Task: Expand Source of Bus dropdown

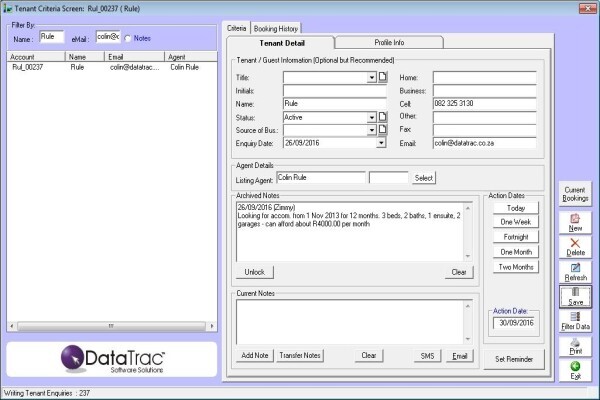Action: coord(371,130)
